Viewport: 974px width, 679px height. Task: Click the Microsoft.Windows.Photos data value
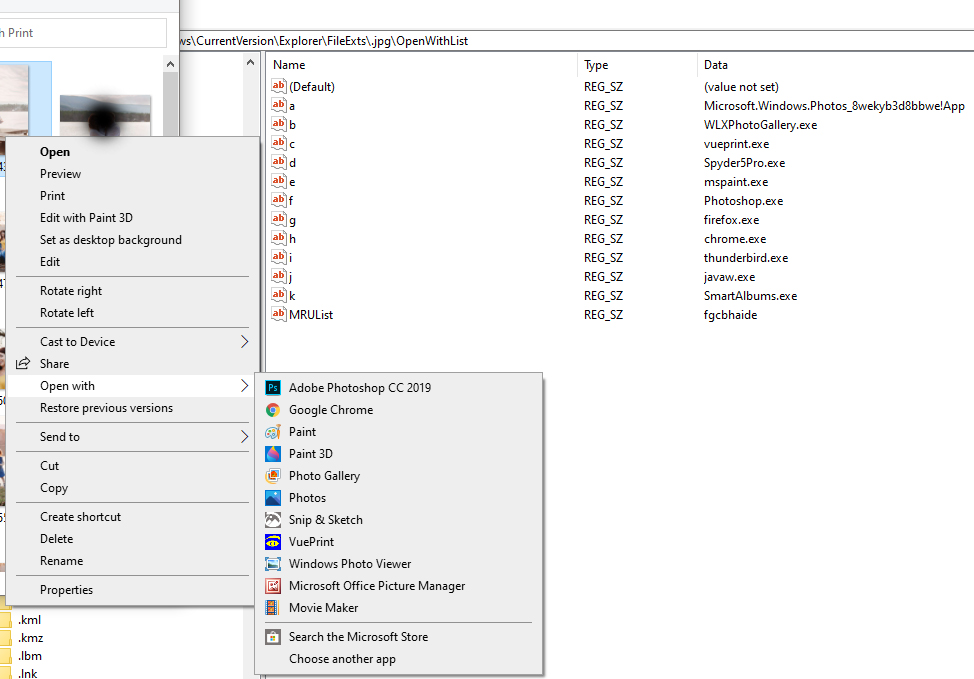834,106
